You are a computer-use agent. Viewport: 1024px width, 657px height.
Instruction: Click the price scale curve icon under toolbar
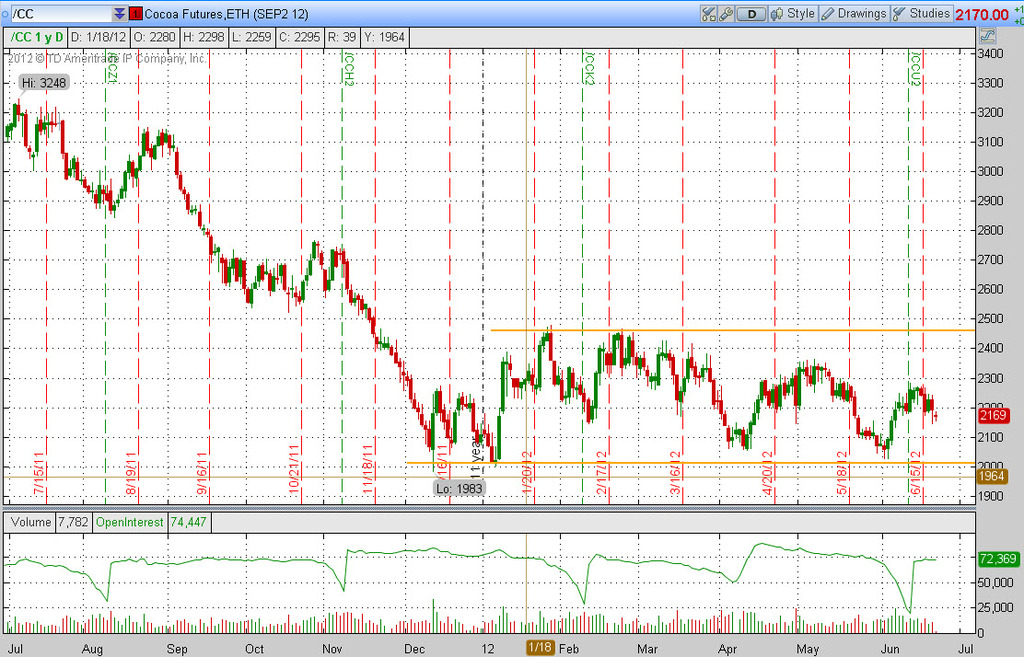987,35
